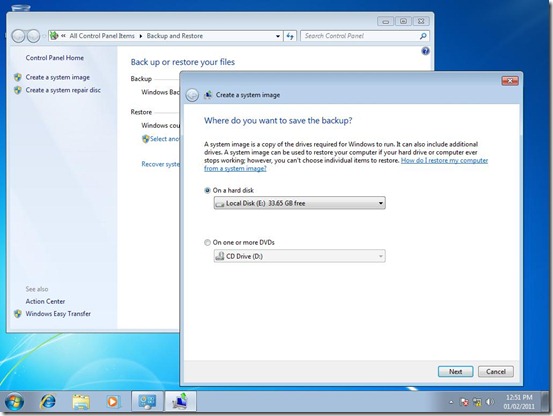
Task: Click the Search Control Panel field
Action: coord(360,36)
